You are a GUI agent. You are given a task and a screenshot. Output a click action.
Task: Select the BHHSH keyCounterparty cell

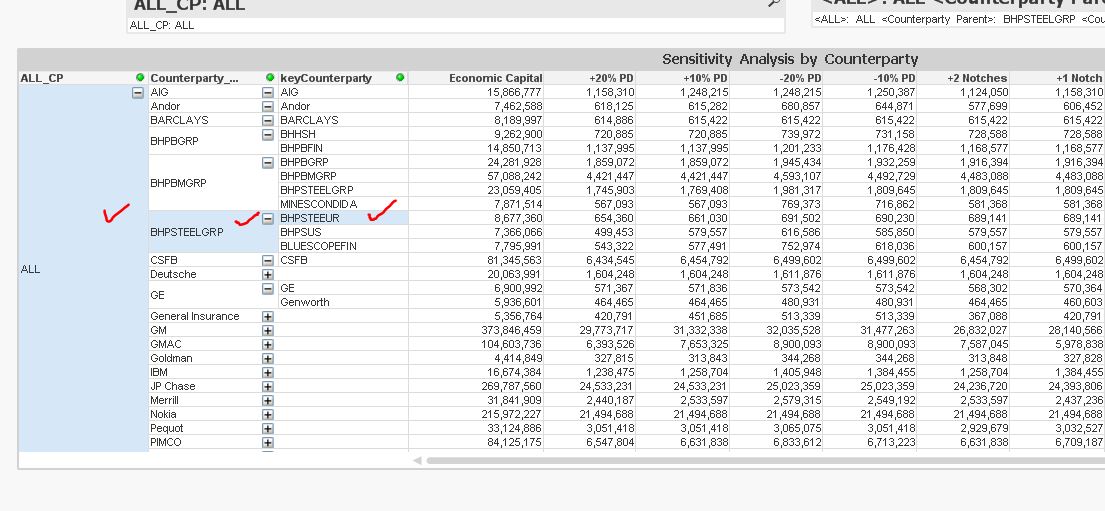343,135
